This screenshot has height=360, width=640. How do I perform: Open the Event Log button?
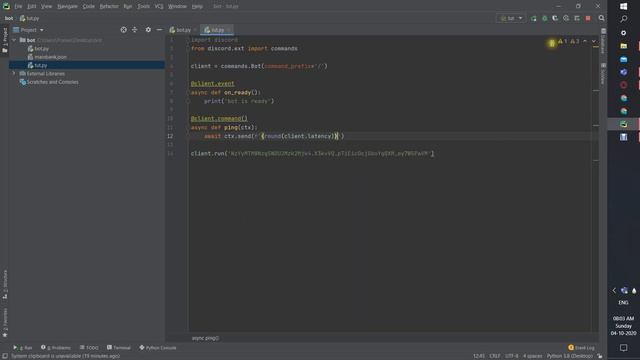coord(582,348)
